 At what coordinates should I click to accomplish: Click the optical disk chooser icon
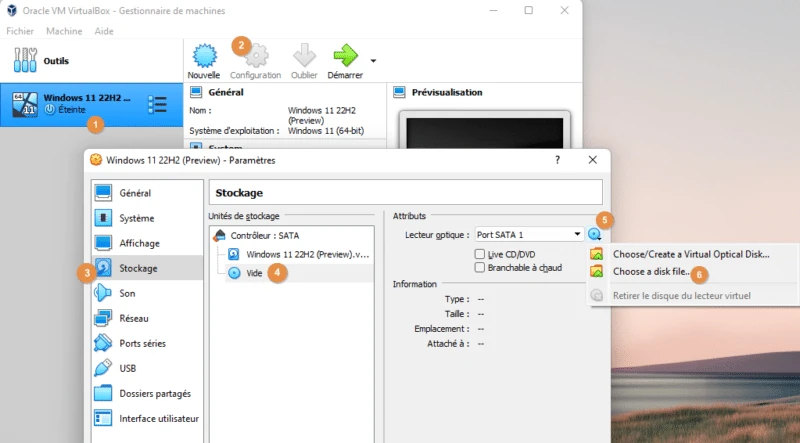click(x=594, y=234)
